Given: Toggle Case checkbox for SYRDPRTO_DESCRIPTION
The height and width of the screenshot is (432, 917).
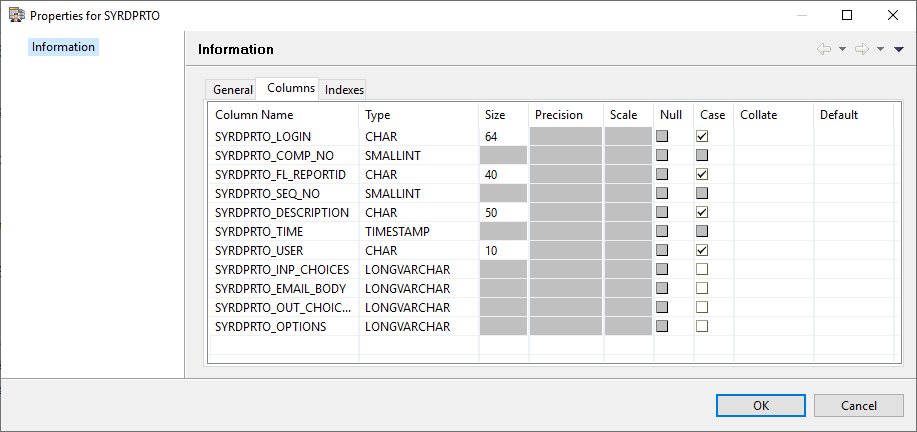Looking at the screenshot, I should pyautogui.click(x=702, y=212).
